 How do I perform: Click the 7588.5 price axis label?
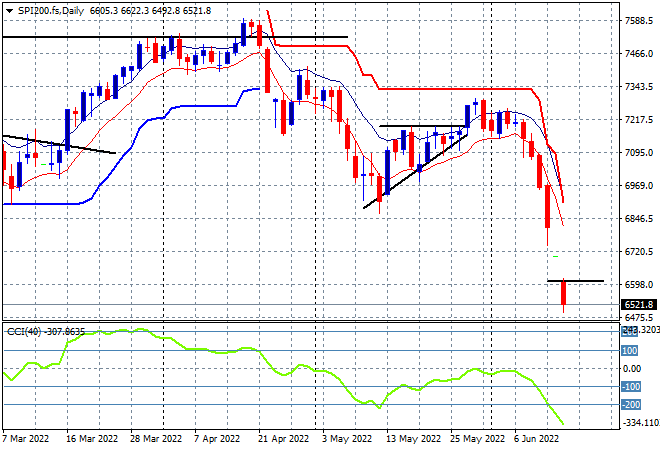point(639,21)
